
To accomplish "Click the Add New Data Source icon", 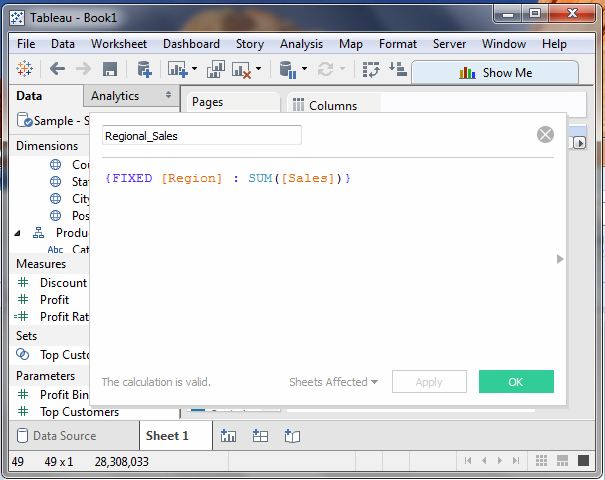I will 144,69.
